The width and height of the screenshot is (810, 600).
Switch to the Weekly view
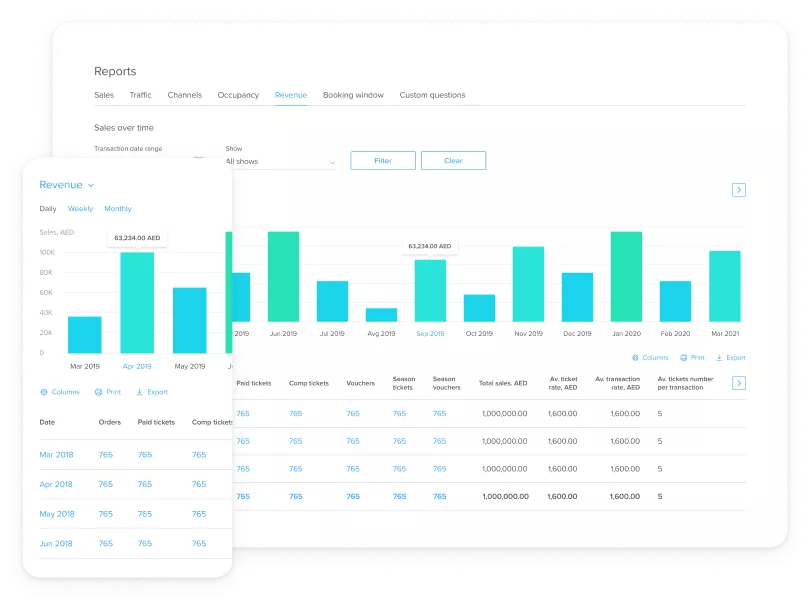pos(80,209)
